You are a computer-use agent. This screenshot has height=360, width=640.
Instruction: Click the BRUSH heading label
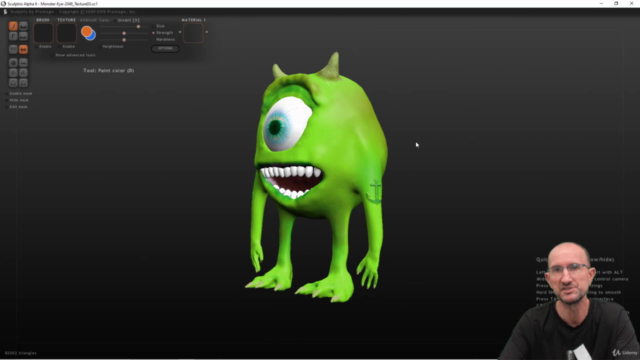(43, 20)
